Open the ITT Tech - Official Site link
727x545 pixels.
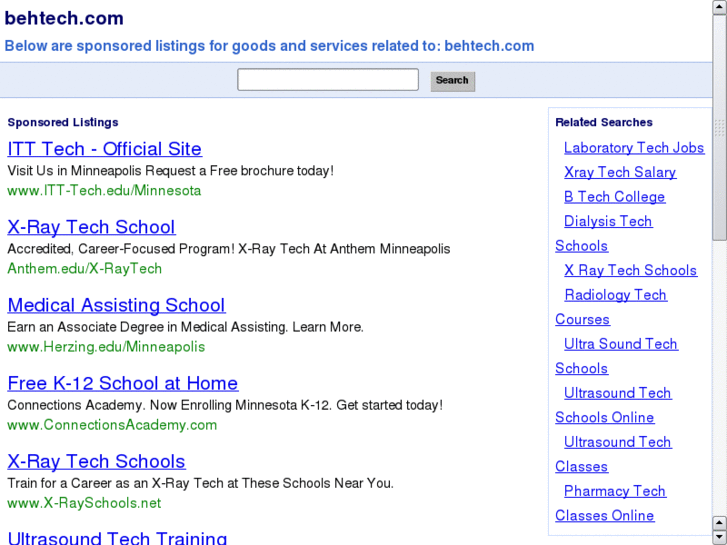pyautogui.click(x=104, y=149)
